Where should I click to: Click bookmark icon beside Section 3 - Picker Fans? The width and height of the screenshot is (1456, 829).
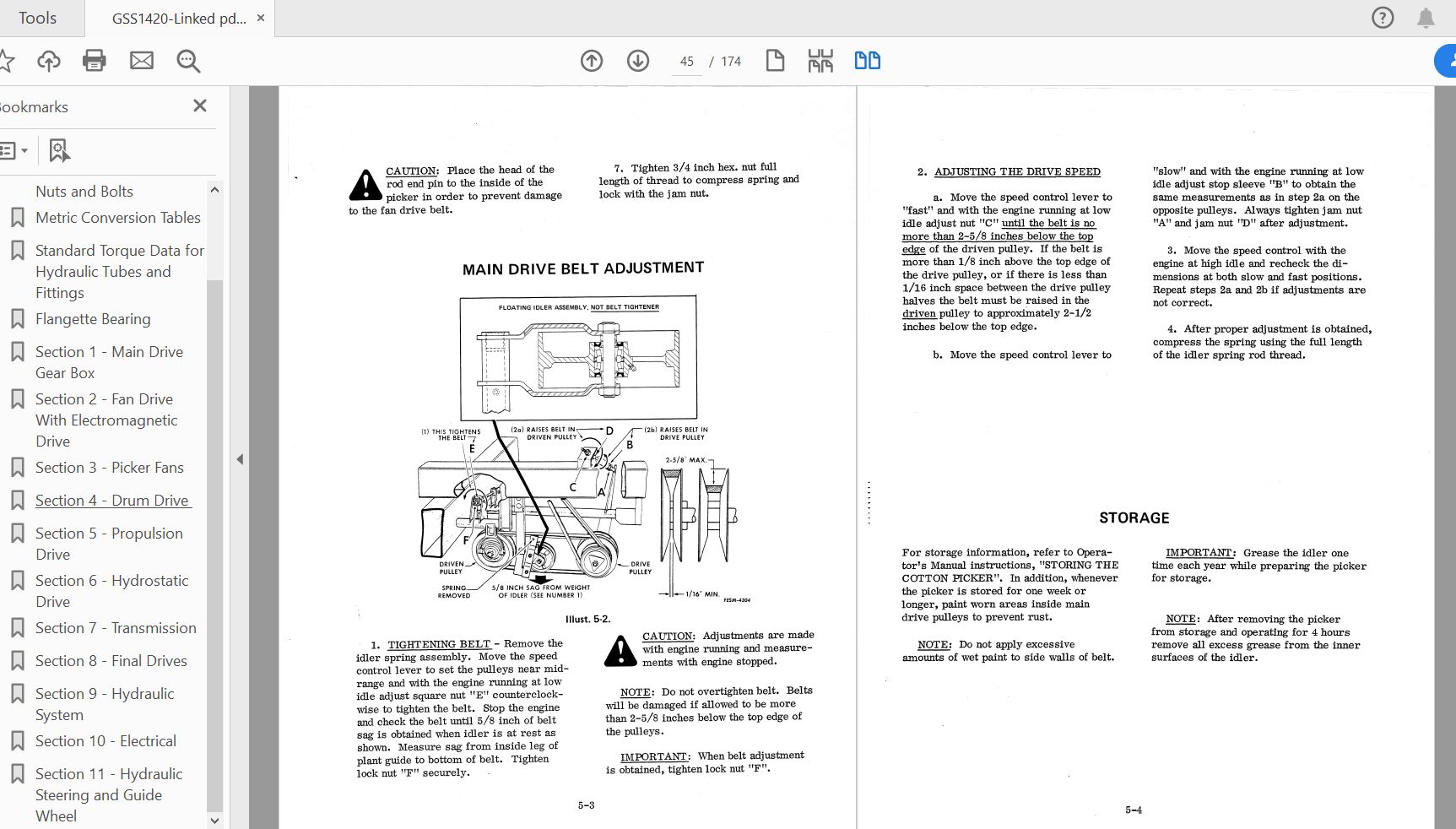(x=17, y=468)
